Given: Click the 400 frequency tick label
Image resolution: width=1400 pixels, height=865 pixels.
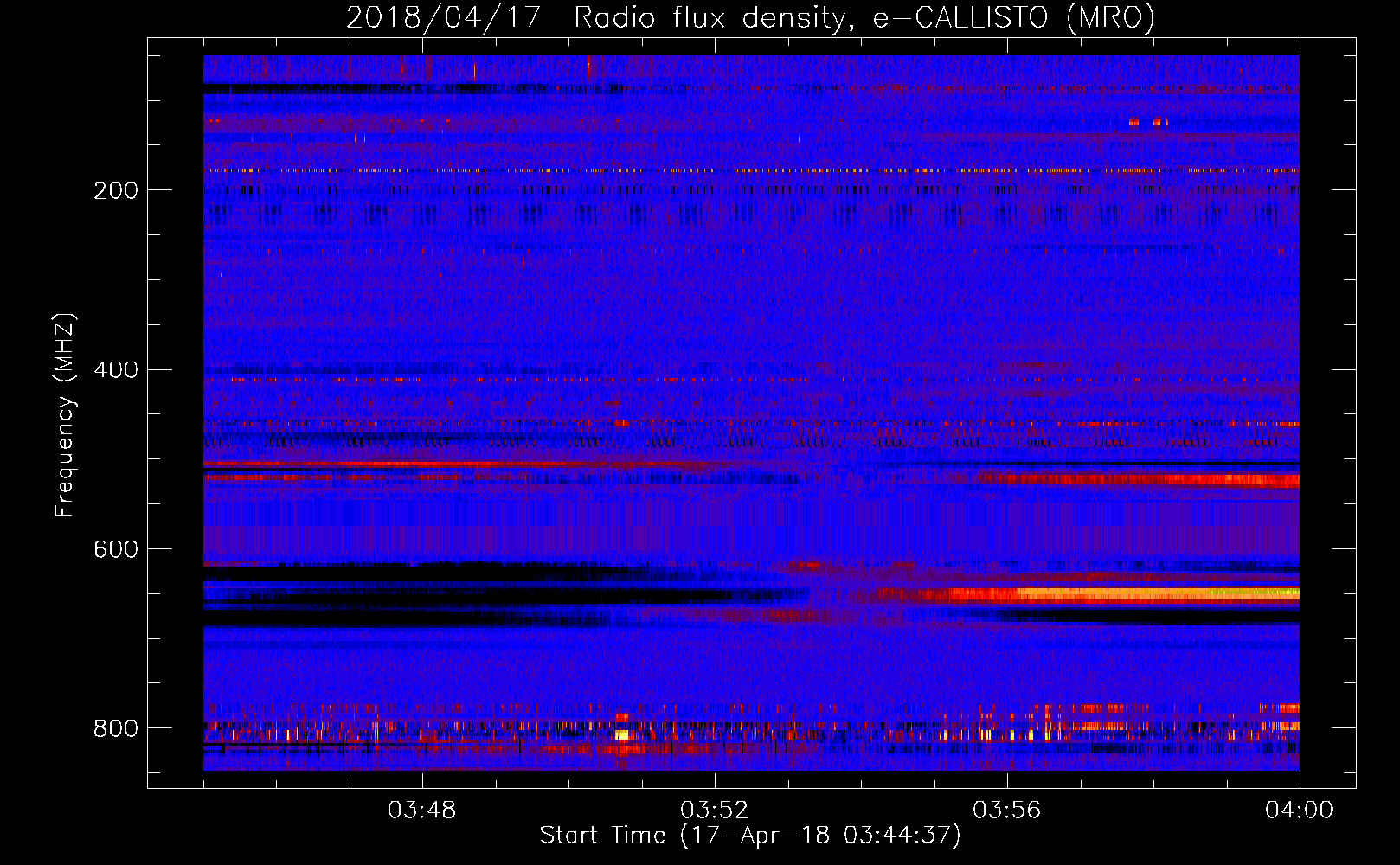Looking at the screenshot, I should [116, 370].
